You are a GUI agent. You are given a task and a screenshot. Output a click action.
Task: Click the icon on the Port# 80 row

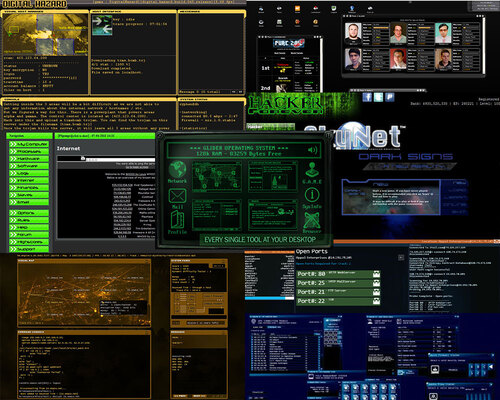[376, 274]
